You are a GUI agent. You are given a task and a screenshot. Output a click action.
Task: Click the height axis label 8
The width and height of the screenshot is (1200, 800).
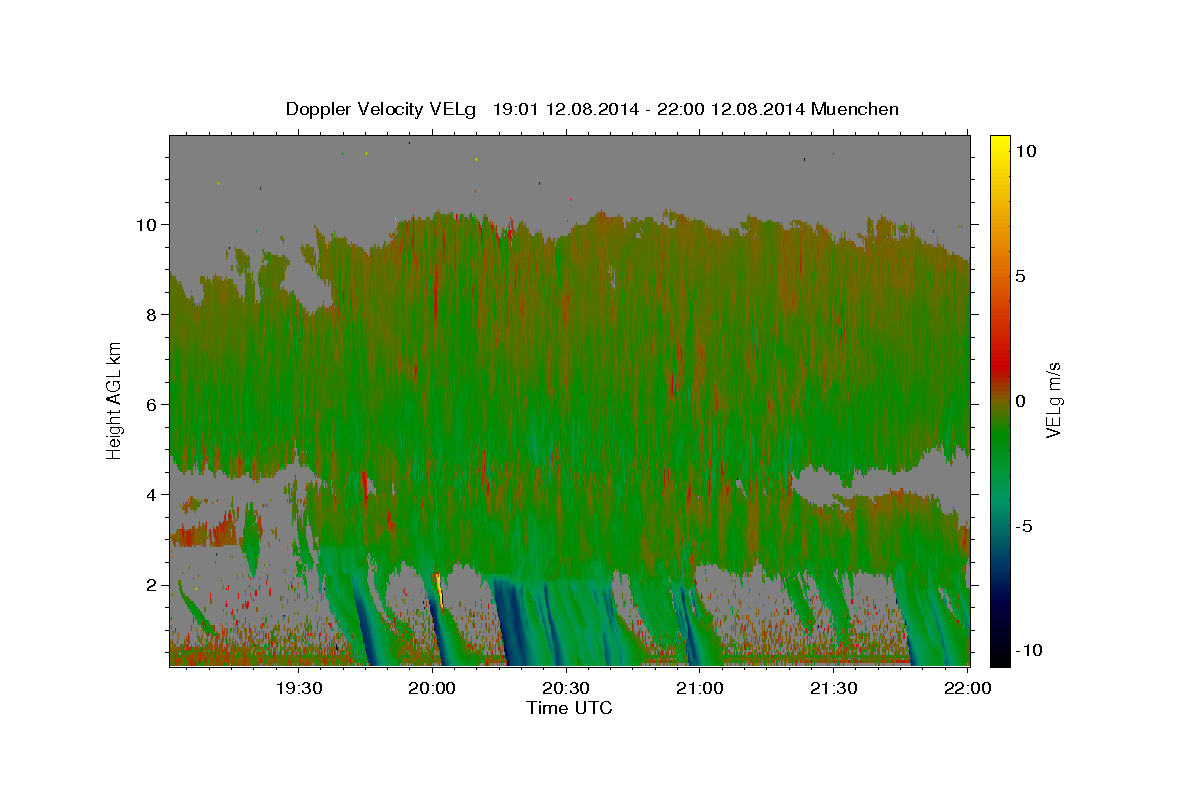(152, 314)
